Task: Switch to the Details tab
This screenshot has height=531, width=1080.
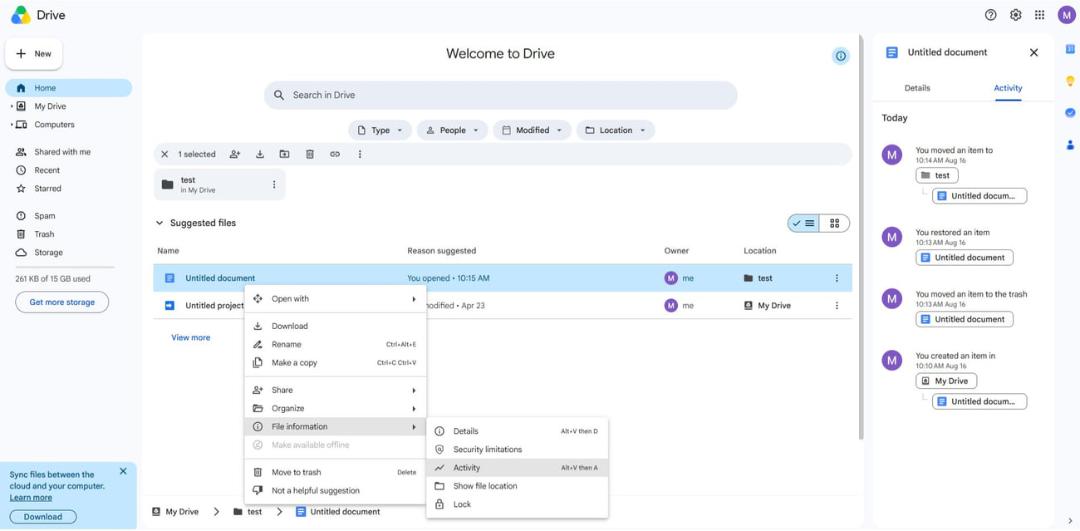Action: (x=917, y=88)
